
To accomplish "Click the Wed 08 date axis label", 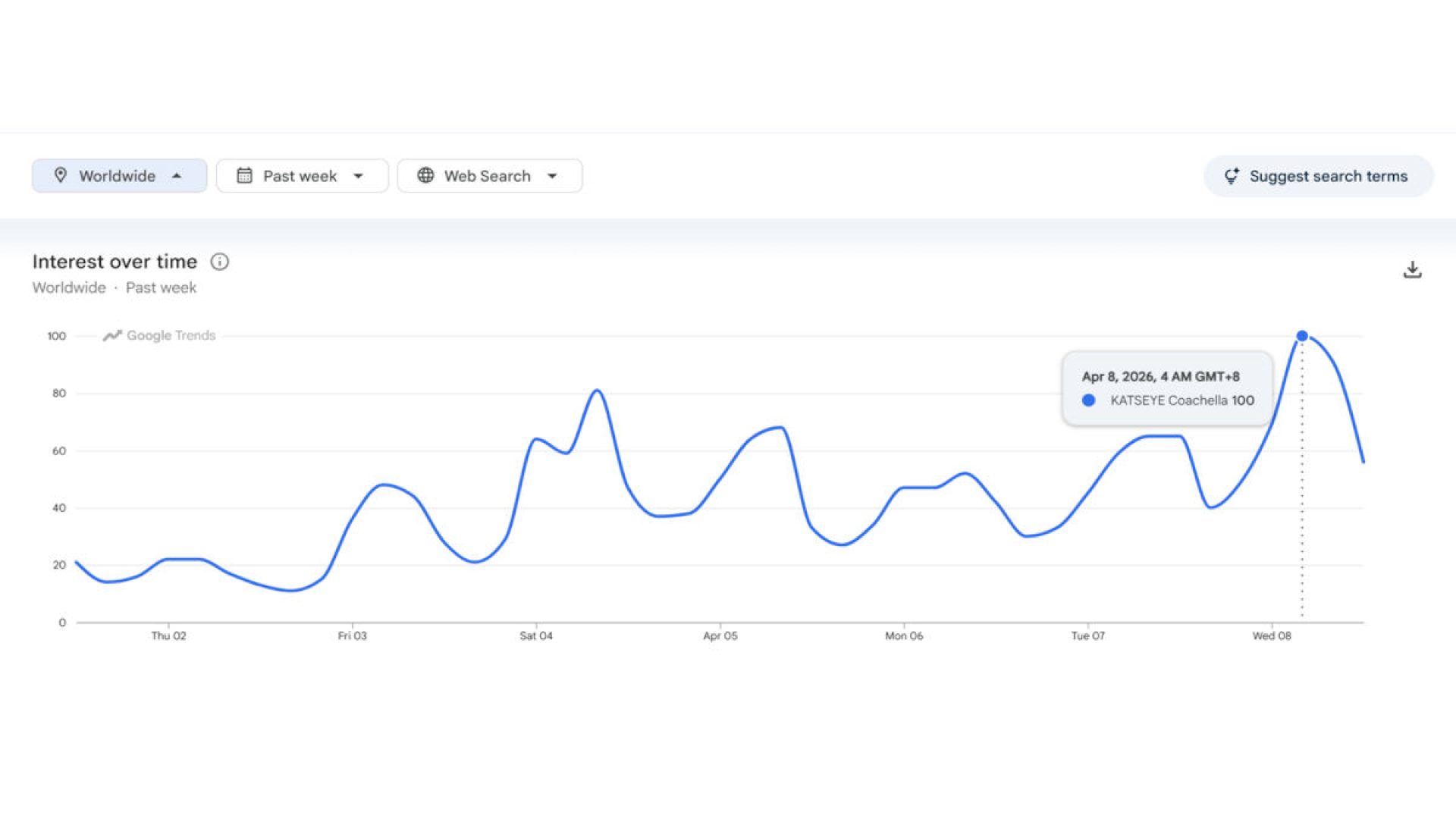I will point(1272,635).
